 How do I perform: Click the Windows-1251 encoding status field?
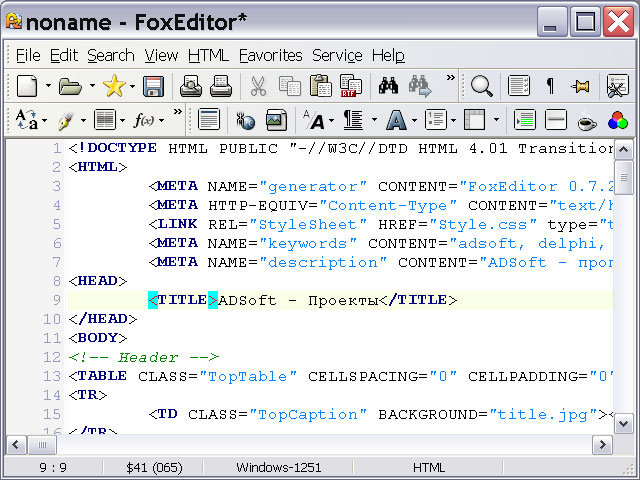(x=278, y=467)
